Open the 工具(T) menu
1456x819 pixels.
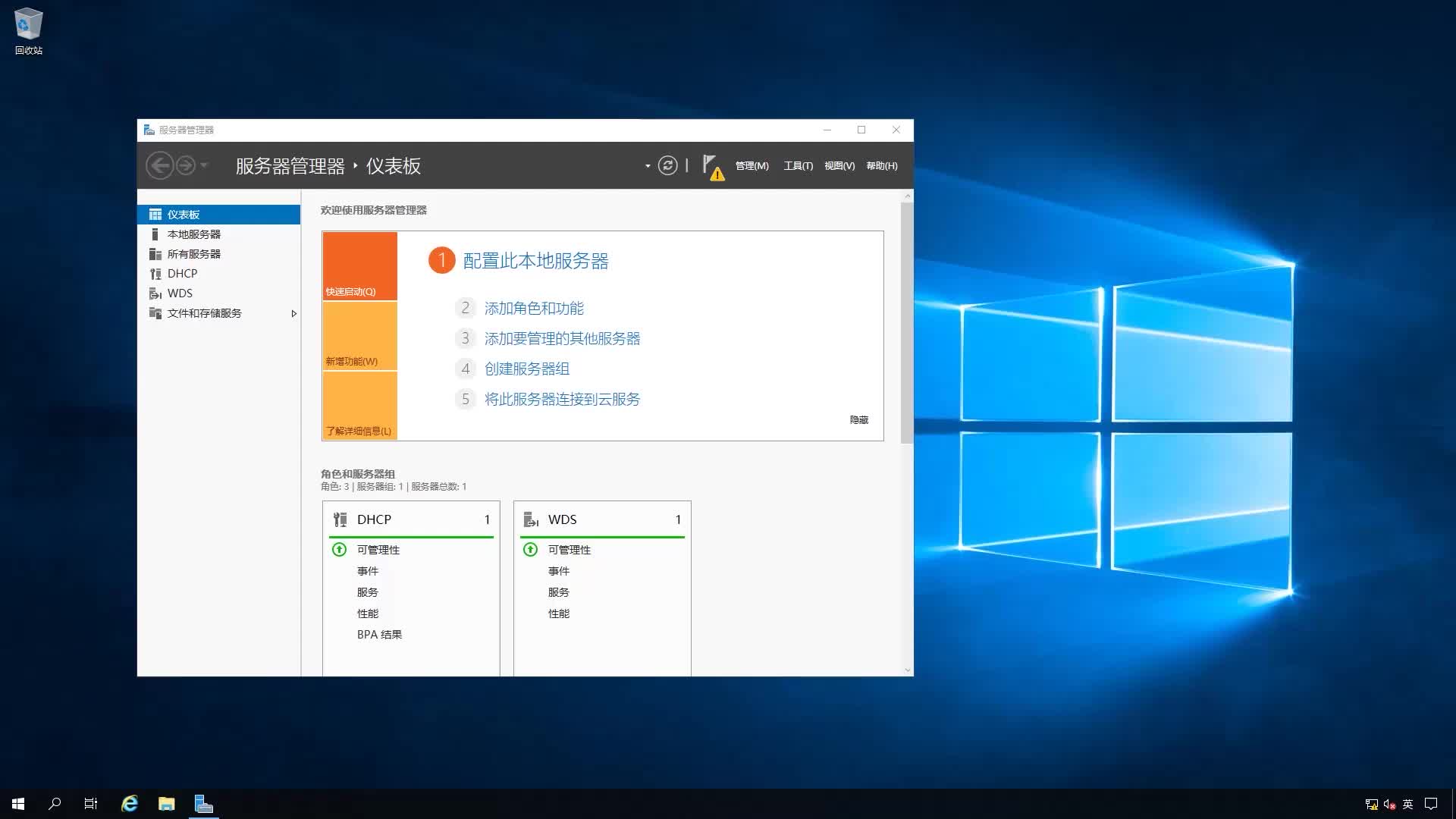pos(798,165)
